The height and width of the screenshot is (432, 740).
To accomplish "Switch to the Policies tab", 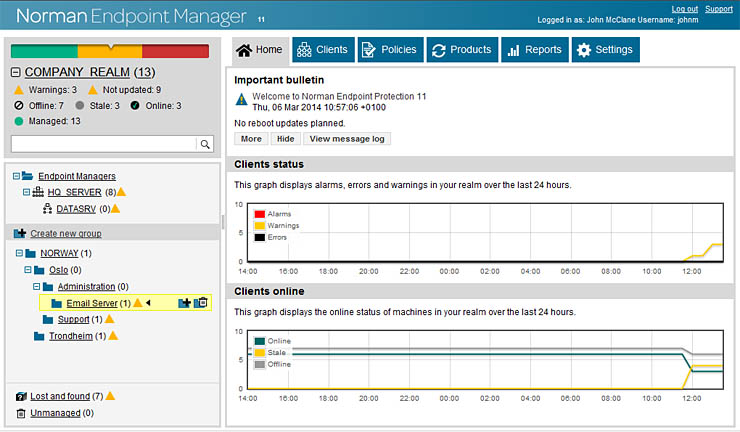I will (387, 50).
